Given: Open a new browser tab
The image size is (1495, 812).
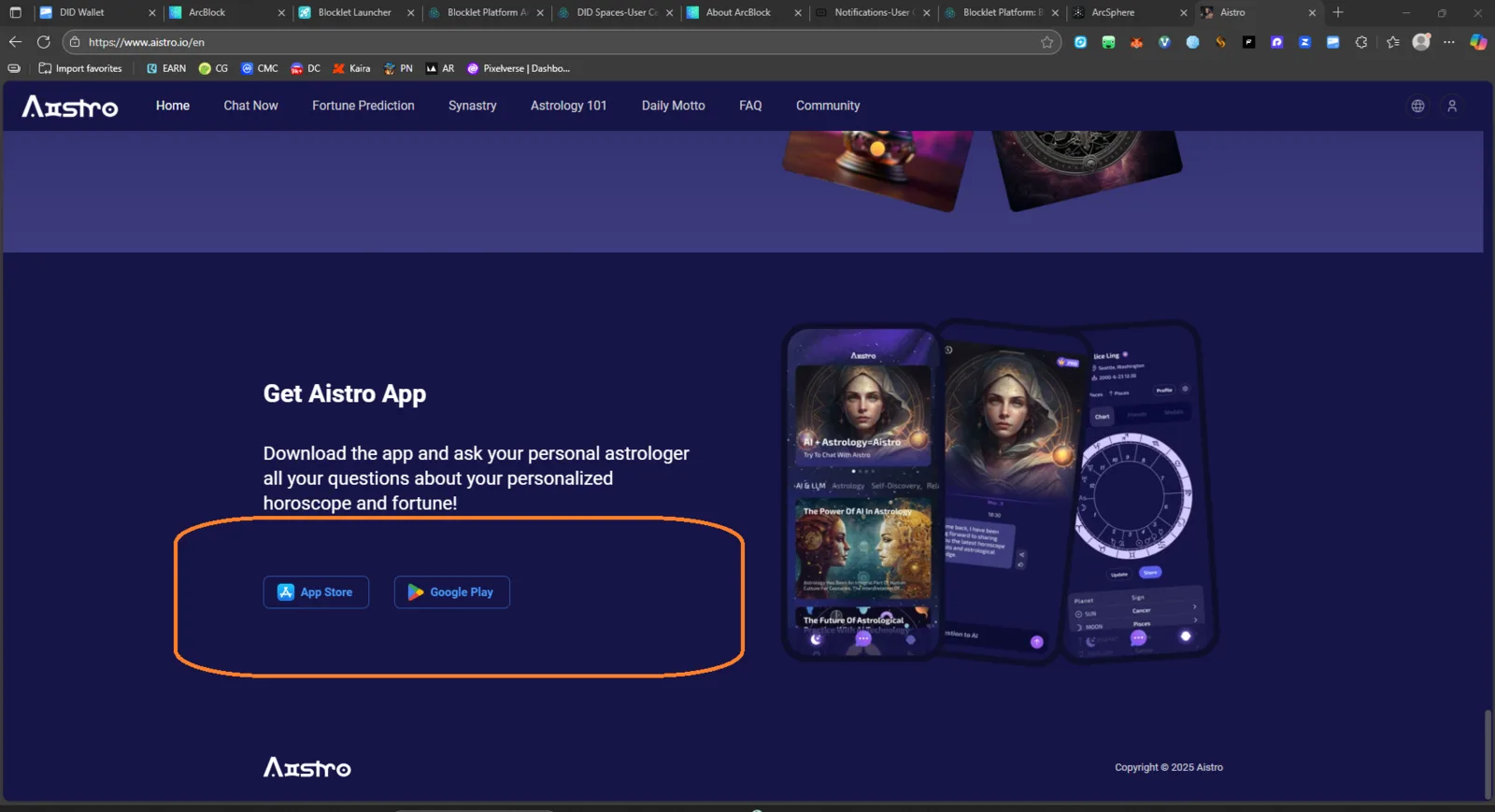Looking at the screenshot, I should tap(1338, 12).
